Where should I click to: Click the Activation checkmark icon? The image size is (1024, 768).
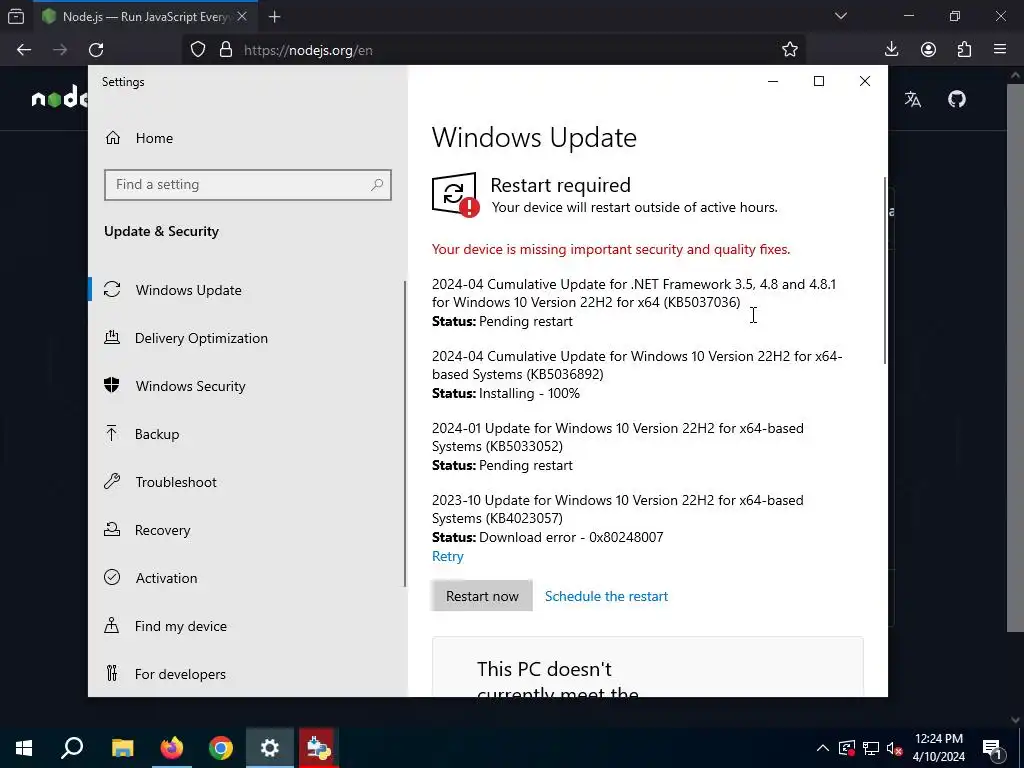112,577
